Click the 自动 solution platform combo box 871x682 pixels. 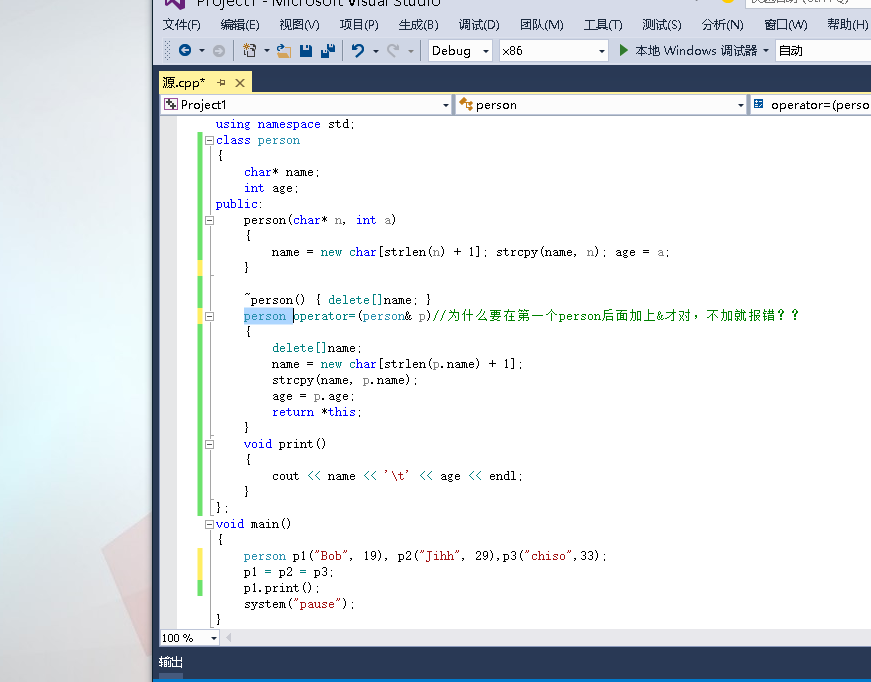coord(823,51)
